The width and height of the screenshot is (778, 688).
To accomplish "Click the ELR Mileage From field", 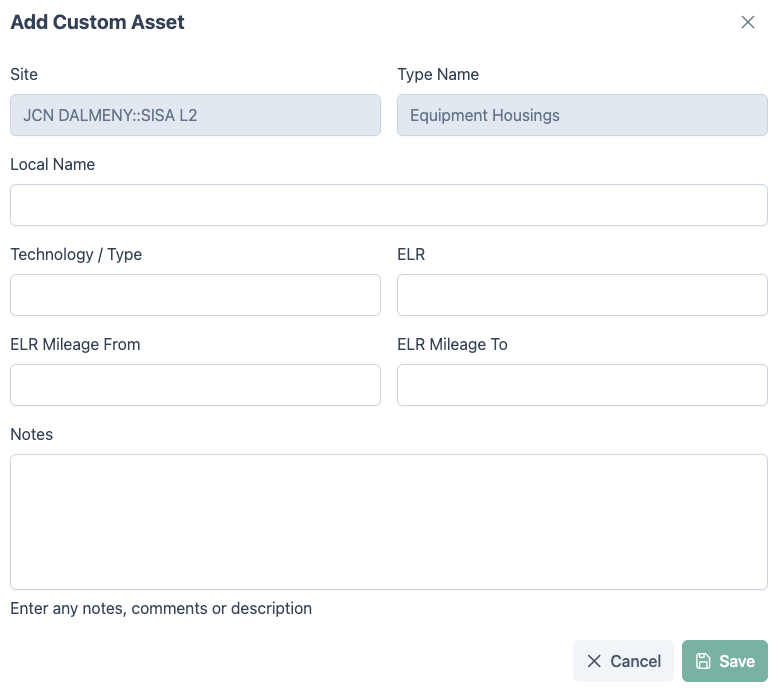I will pyautogui.click(x=195, y=385).
